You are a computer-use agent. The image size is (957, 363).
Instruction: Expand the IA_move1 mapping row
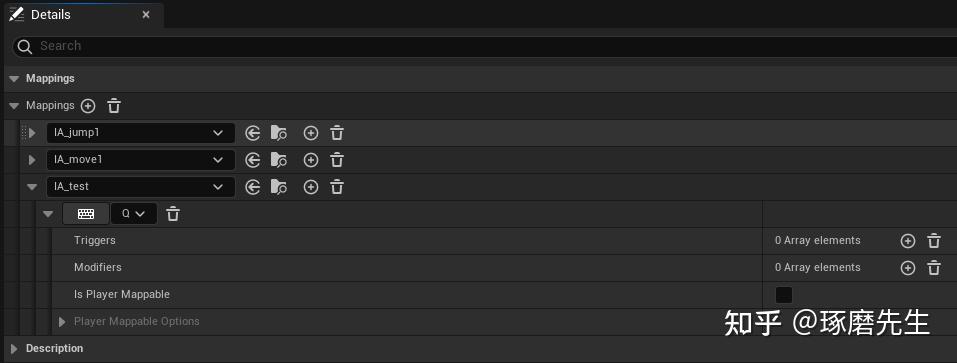[32, 160]
